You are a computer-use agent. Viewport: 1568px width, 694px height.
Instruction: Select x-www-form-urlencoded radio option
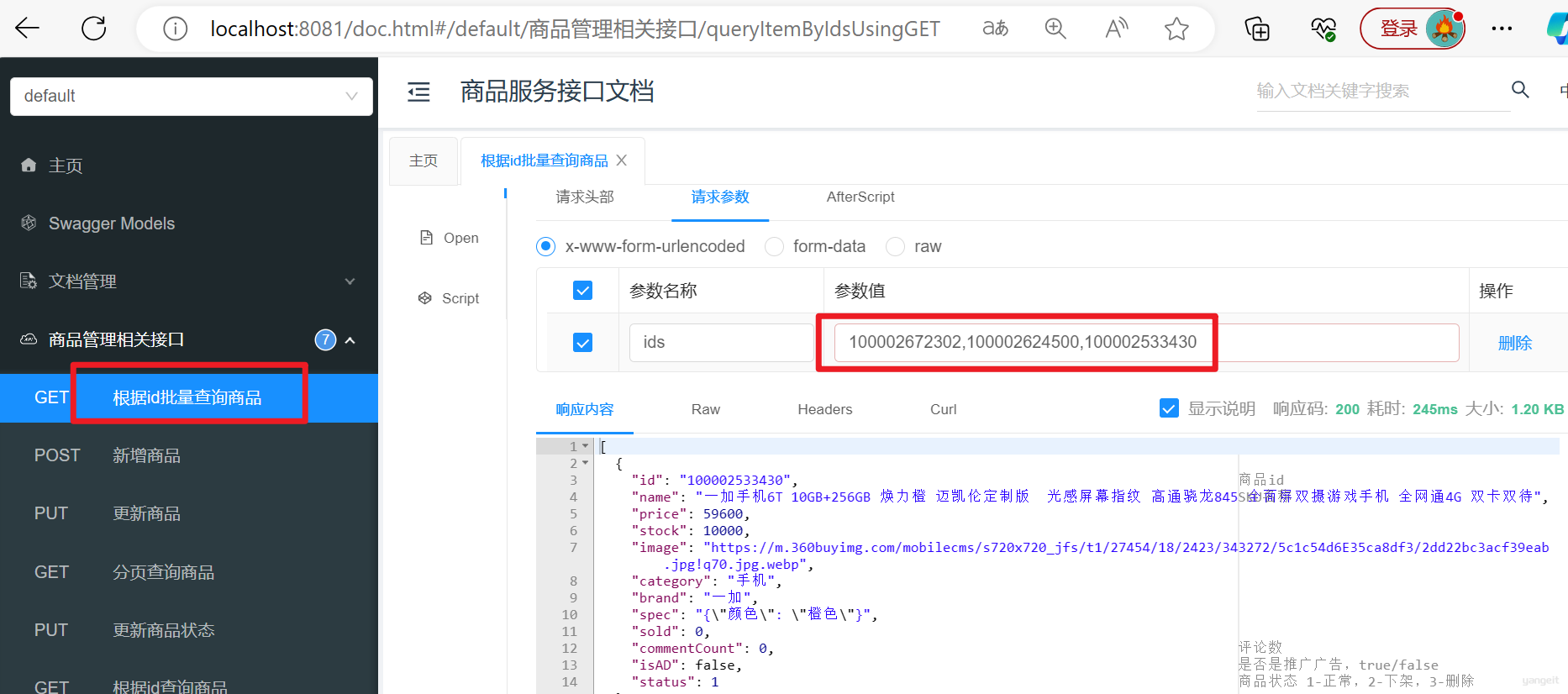pos(546,246)
